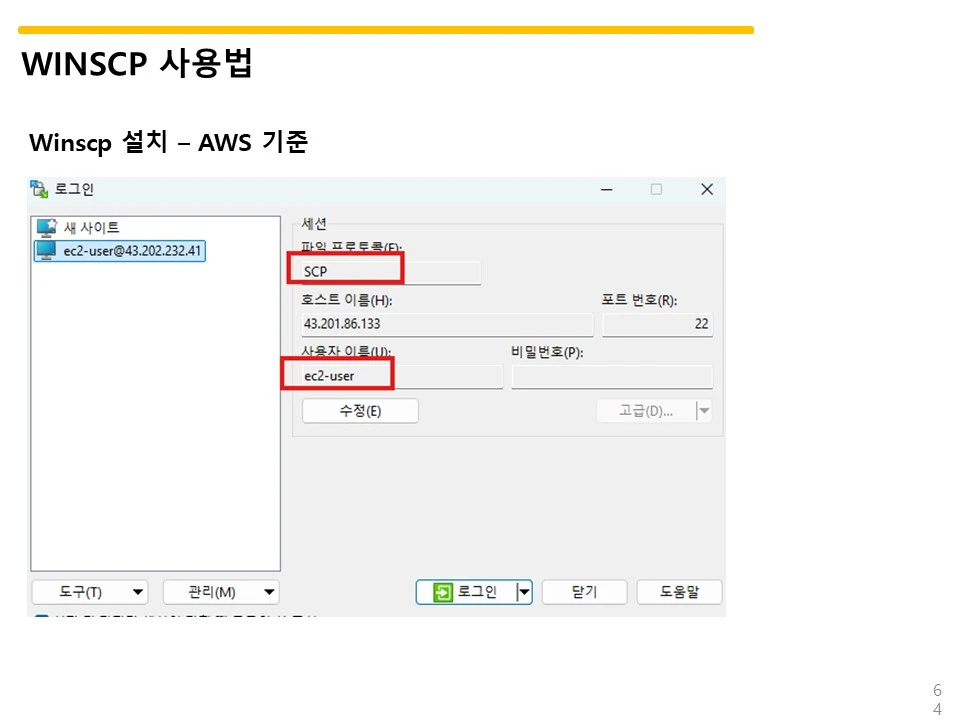960x720 pixels.
Task: Click the saved site monitor icon
Action: 46,250
